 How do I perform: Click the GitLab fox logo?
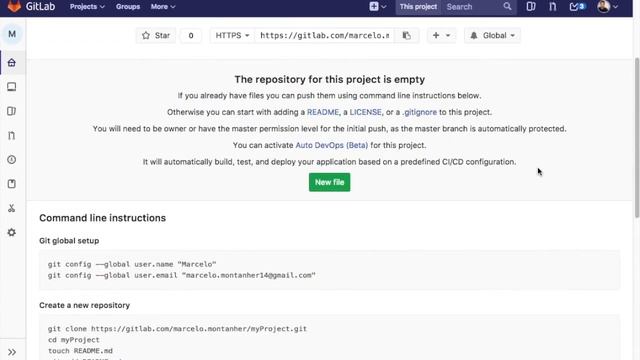coord(14,6)
